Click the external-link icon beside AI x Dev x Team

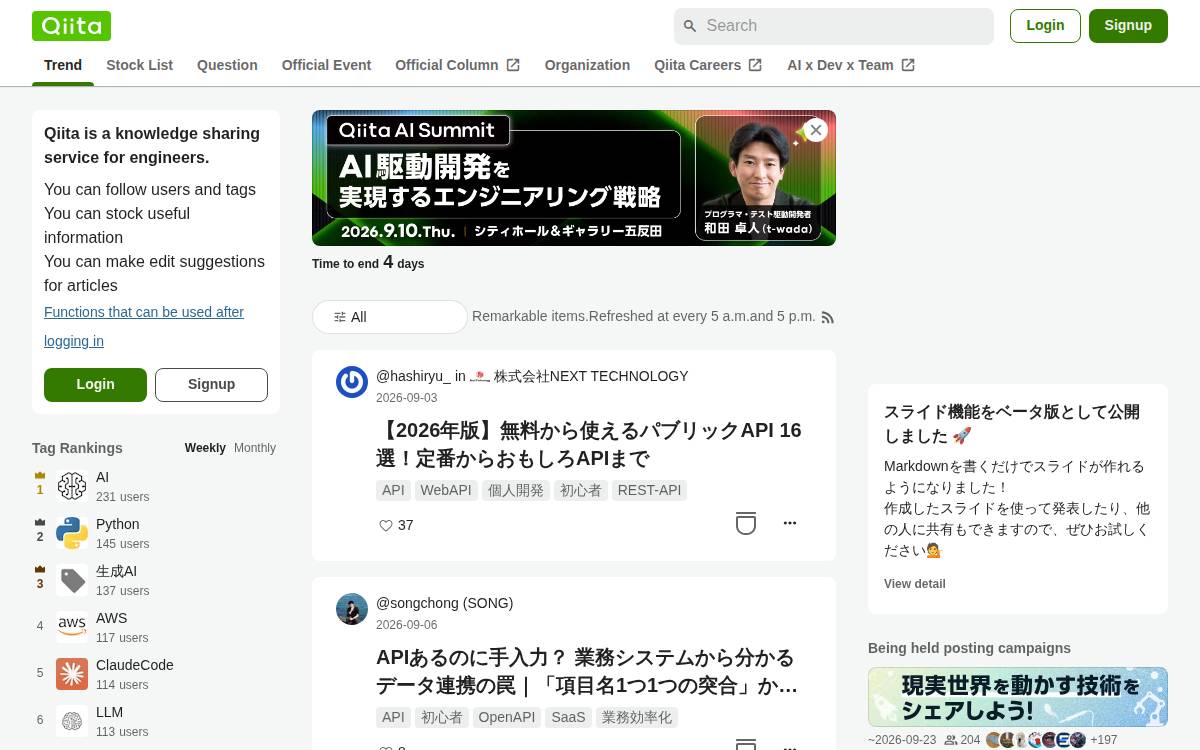pos(908,65)
